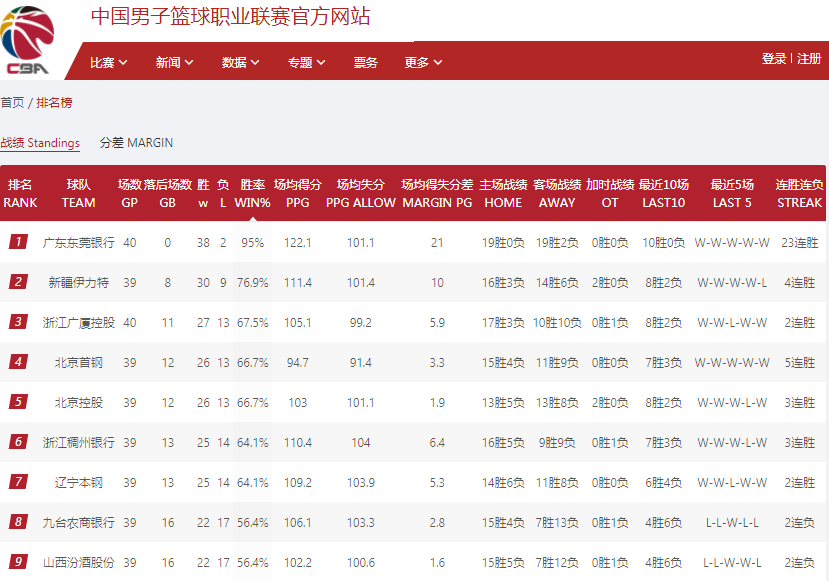Click the rank 5 badge
Screen dimensions: 829x581
[x=19, y=402]
